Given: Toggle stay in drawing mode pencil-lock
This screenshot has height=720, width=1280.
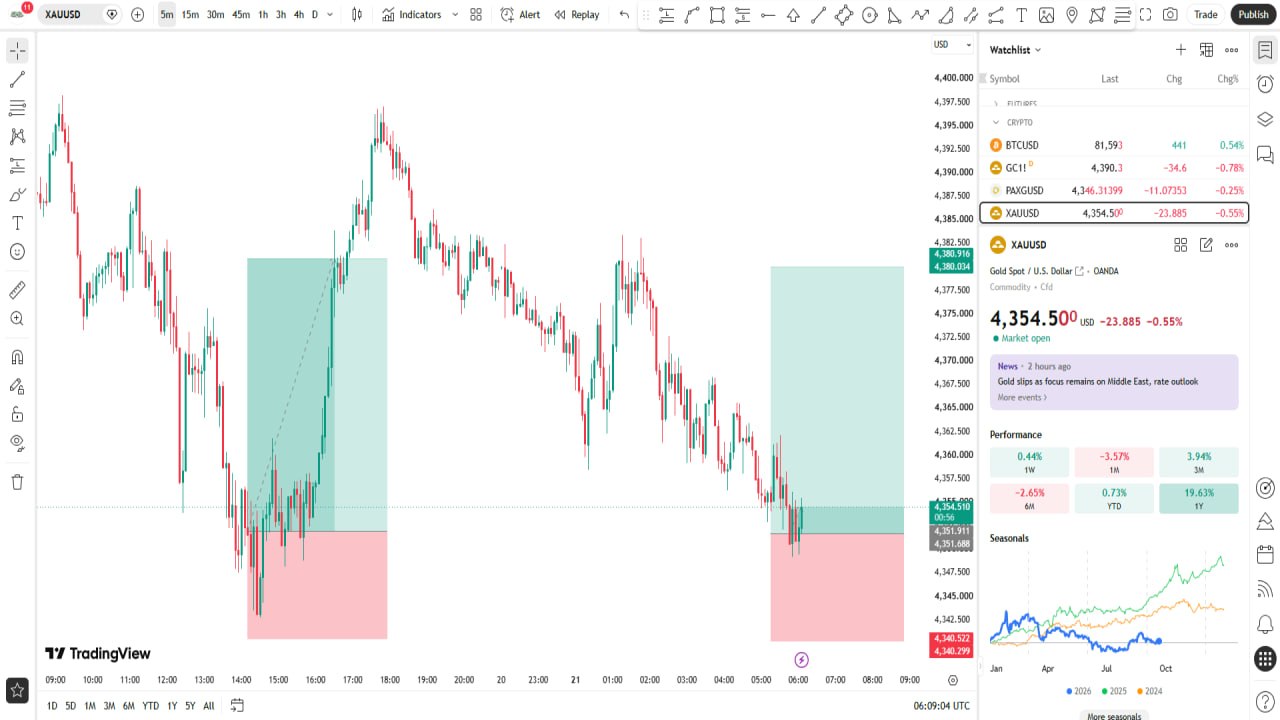Looking at the screenshot, I should point(17,385).
